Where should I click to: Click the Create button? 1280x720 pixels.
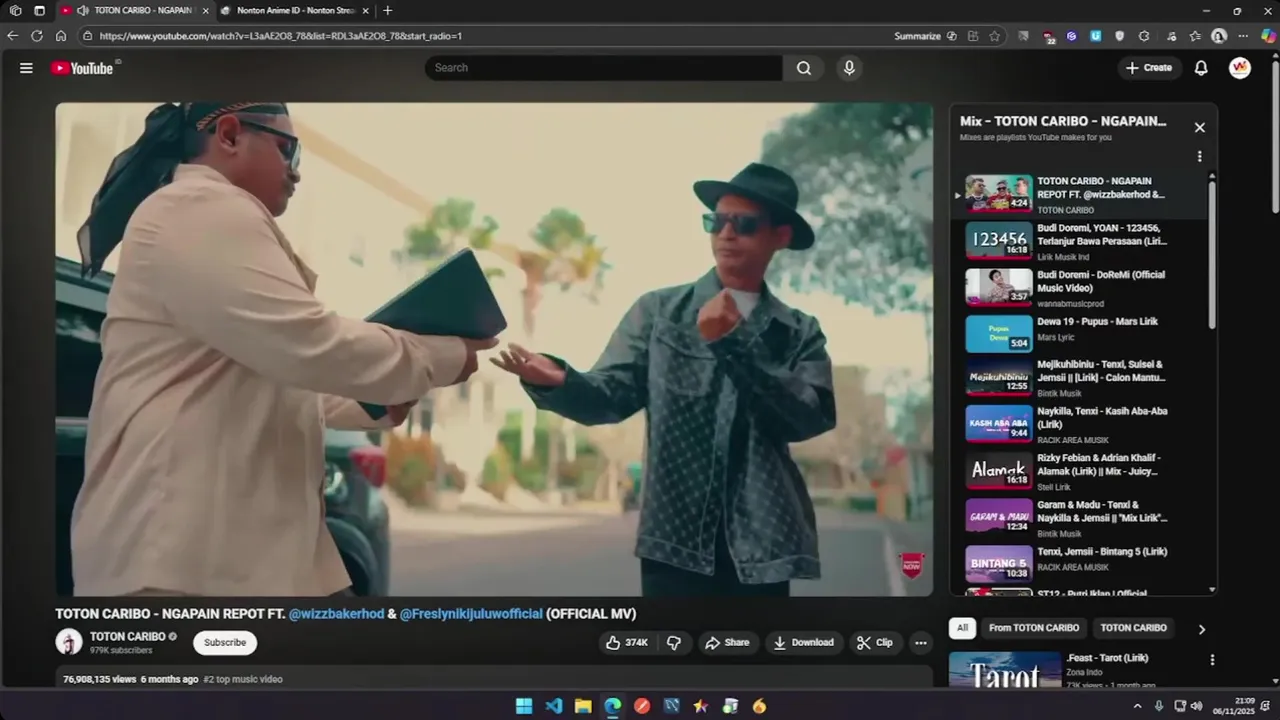(x=1148, y=68)
